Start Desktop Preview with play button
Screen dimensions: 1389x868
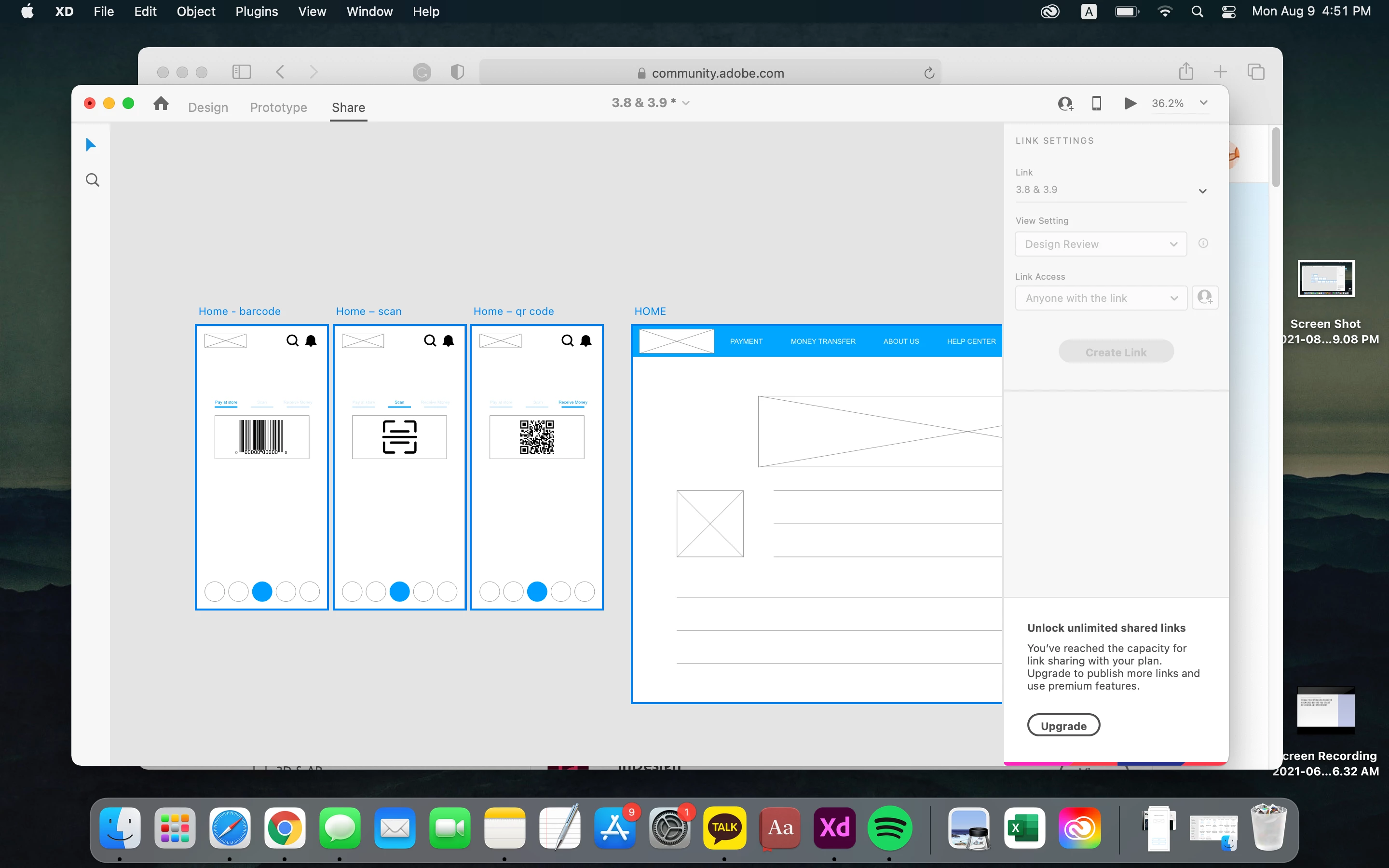pos(1130,103)
